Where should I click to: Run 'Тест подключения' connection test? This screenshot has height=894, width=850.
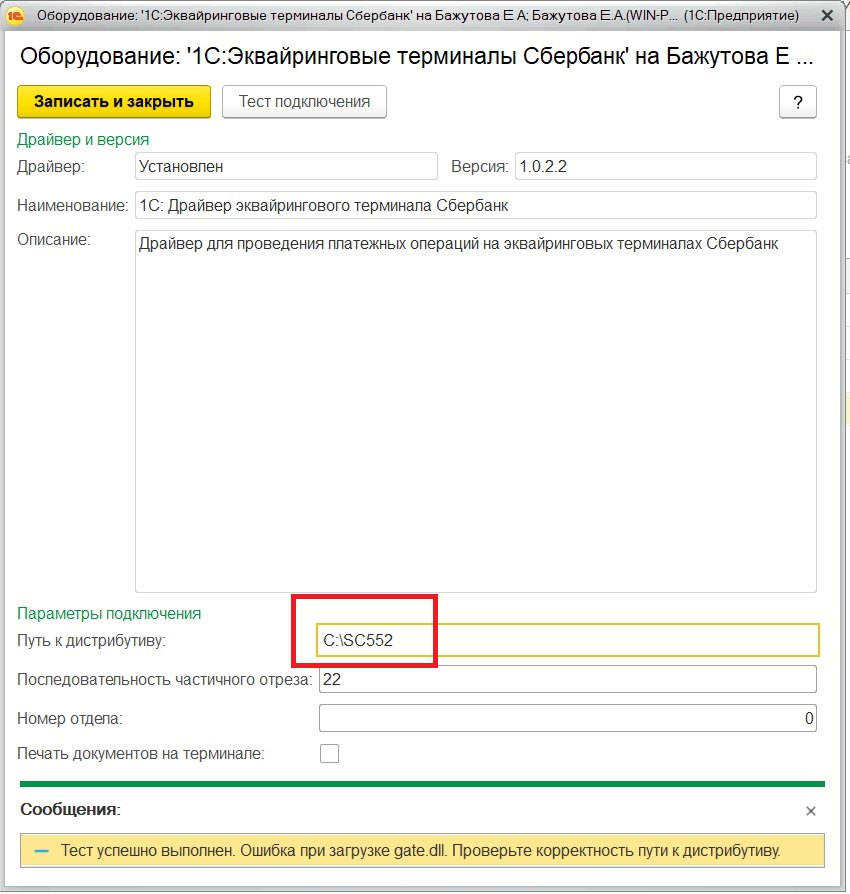pyautogui.click(x=304, y=101)
